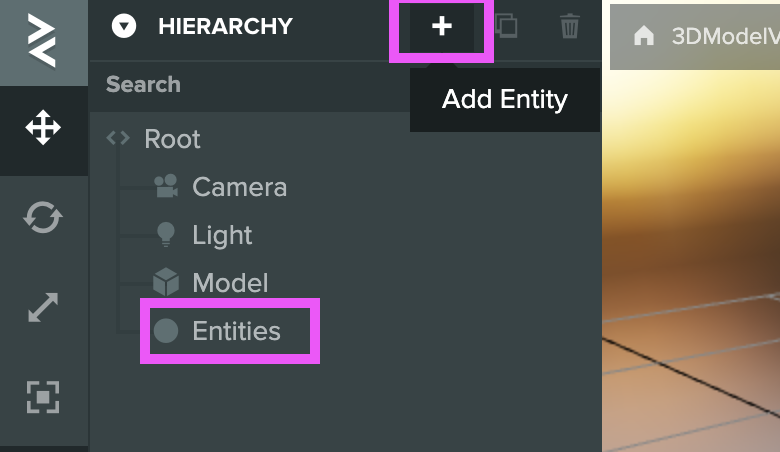Screen dimensions: 780x452
Task: Select the Light entity
Action: (x=222, y=235)
